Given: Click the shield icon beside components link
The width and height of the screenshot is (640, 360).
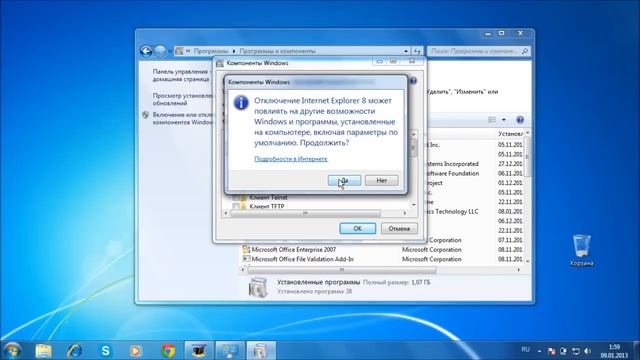Looking at the screenshot, I should (146, 115).
